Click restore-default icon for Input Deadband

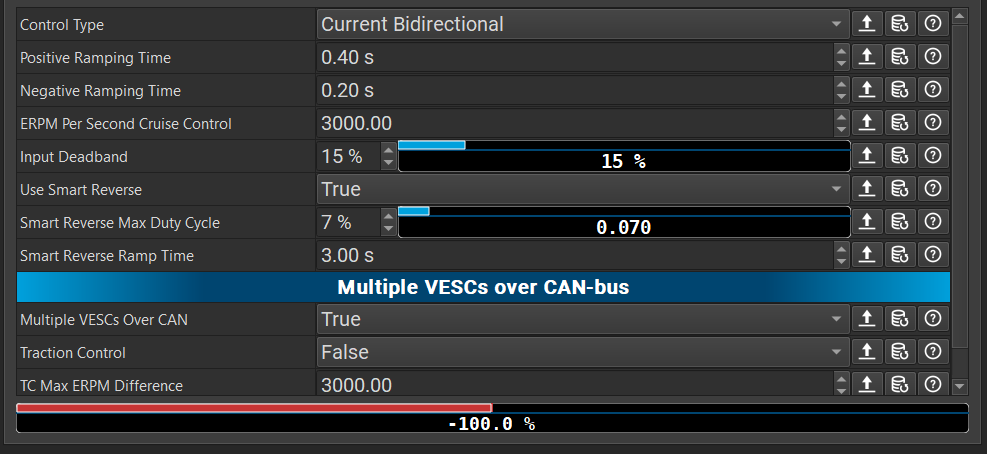(900, 156)
